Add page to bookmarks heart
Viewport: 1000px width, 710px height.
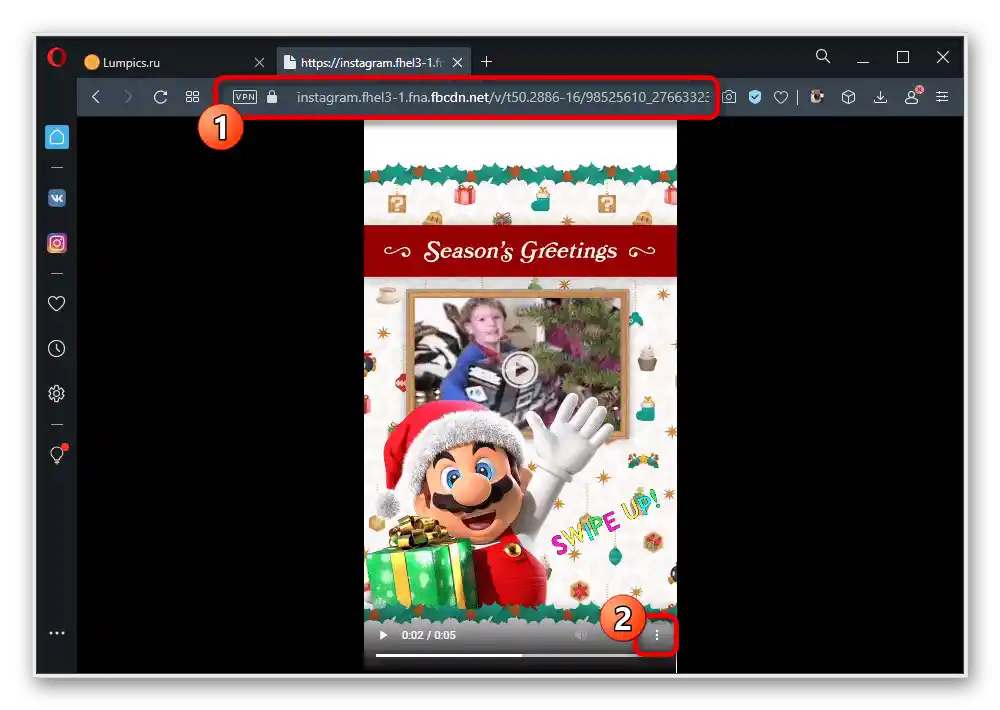[x=781, y=97]
